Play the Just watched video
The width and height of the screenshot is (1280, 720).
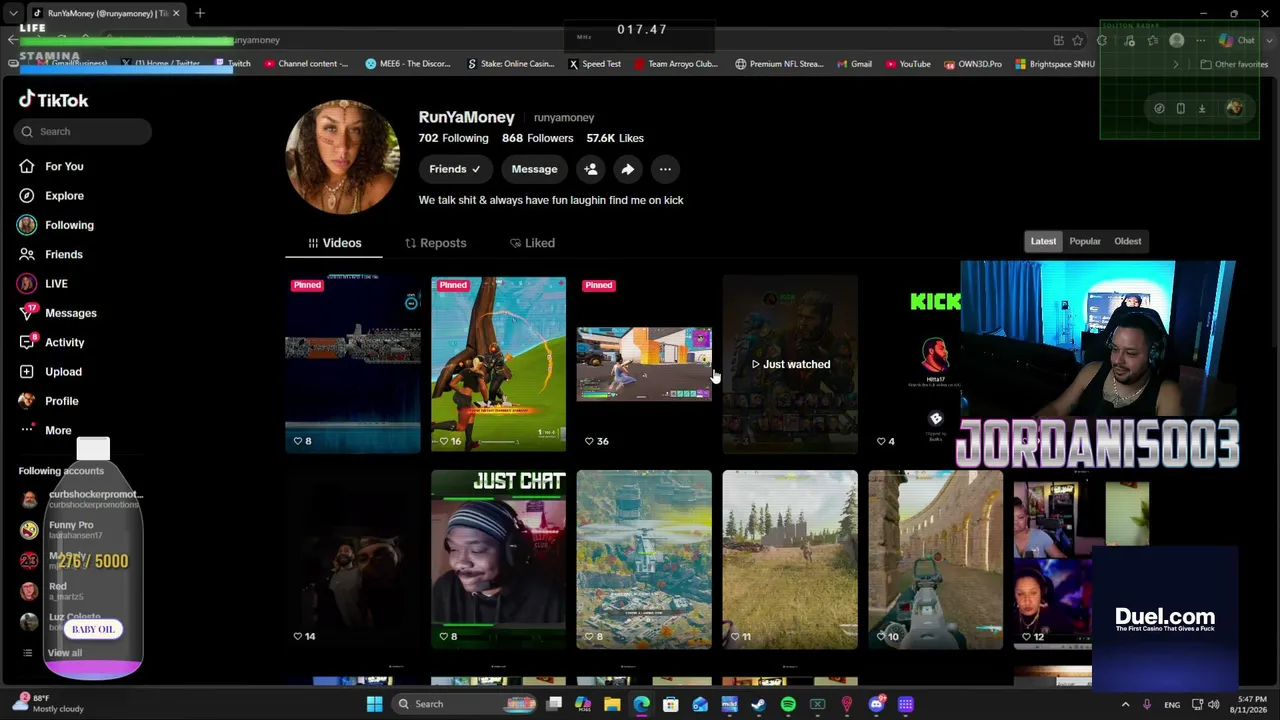[790, 364]
